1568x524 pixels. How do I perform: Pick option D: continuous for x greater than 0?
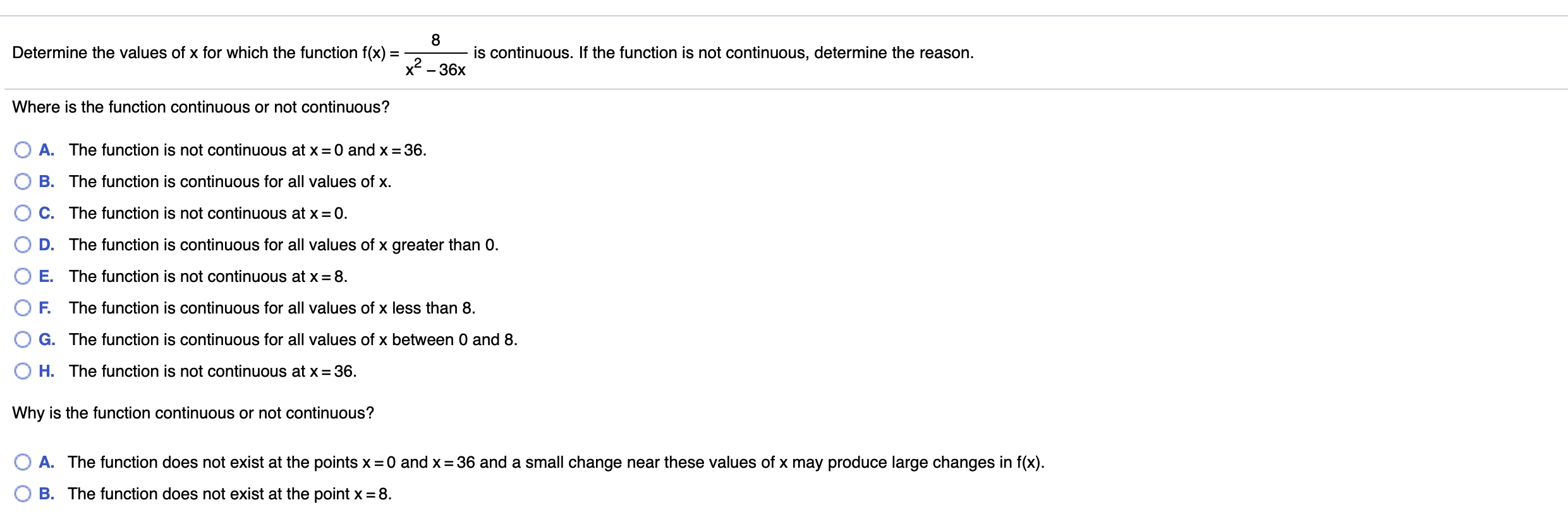tap(23, 245)
